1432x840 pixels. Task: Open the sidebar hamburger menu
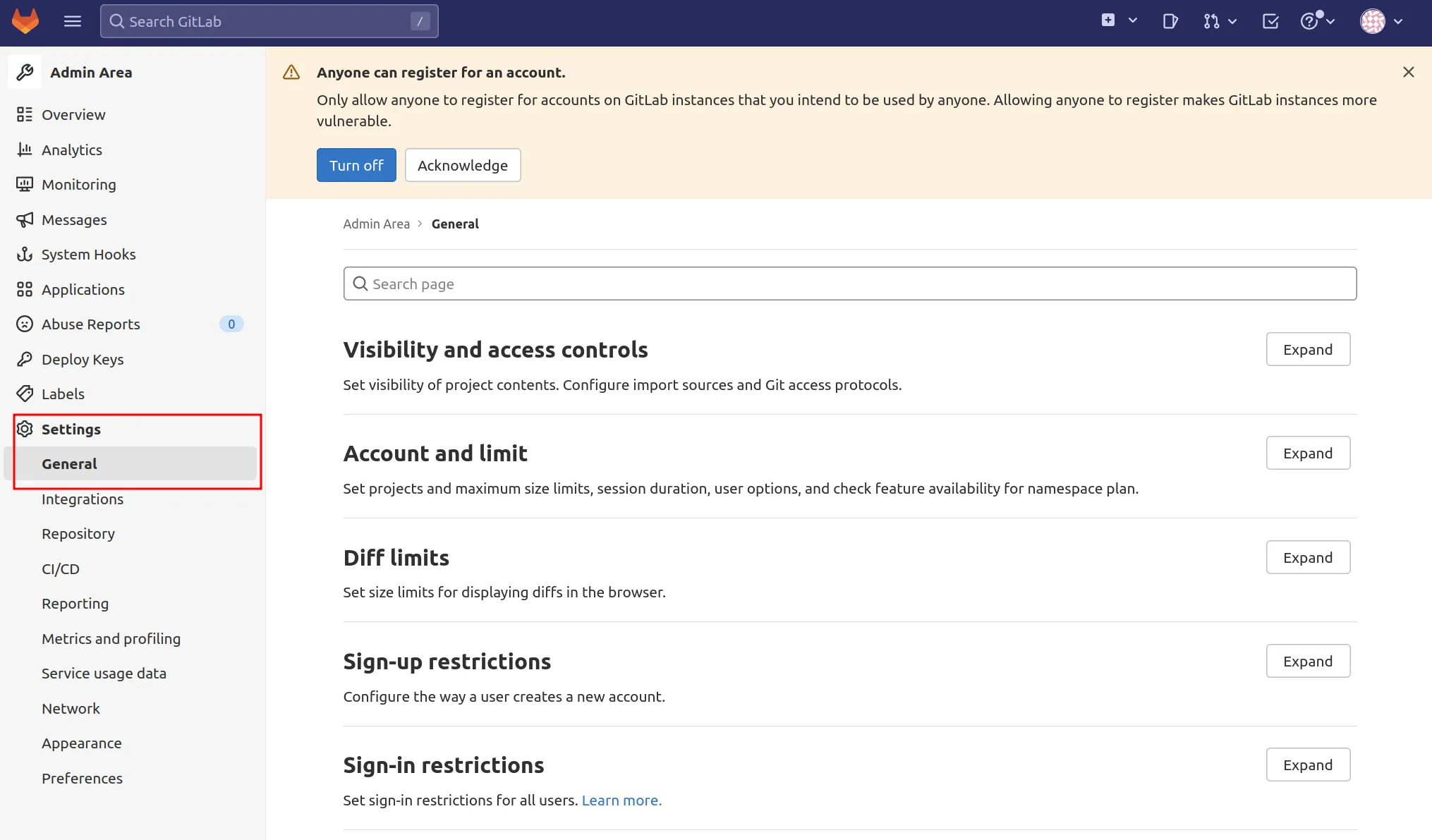72,21
